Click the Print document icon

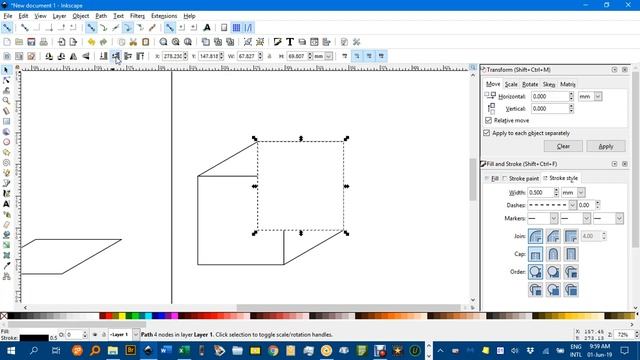(43, 42)
